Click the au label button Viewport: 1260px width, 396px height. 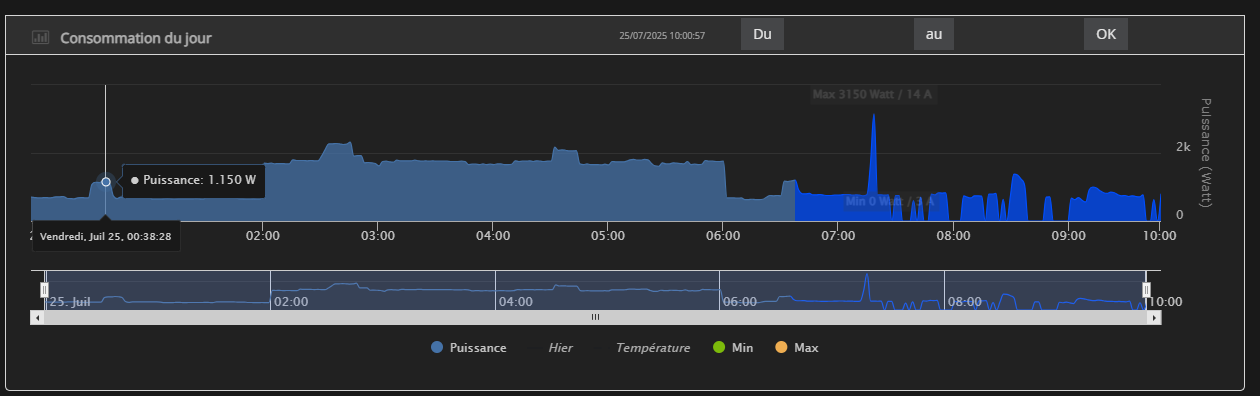[x=934, y=34]
